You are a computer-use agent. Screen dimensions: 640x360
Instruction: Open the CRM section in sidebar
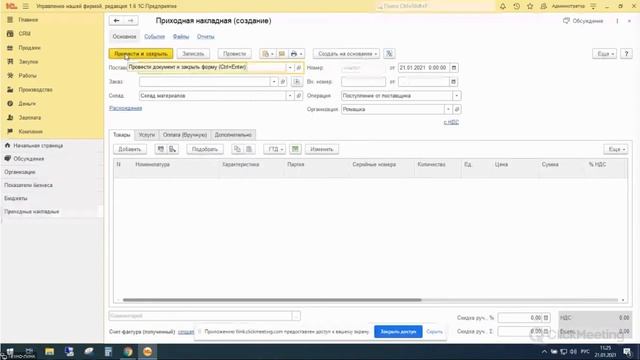[x=24, y=33]
